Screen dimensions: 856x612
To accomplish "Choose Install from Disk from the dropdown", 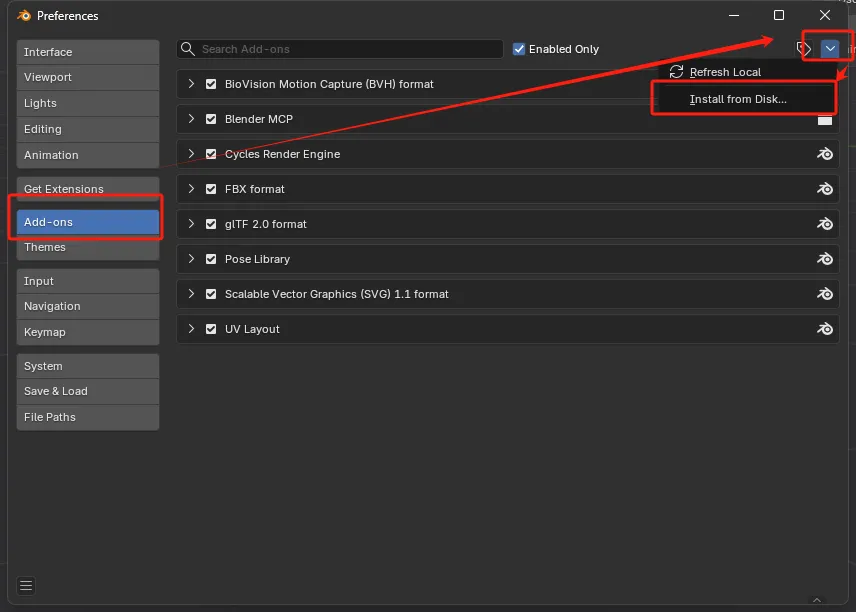I will click(x=746, y=99).
